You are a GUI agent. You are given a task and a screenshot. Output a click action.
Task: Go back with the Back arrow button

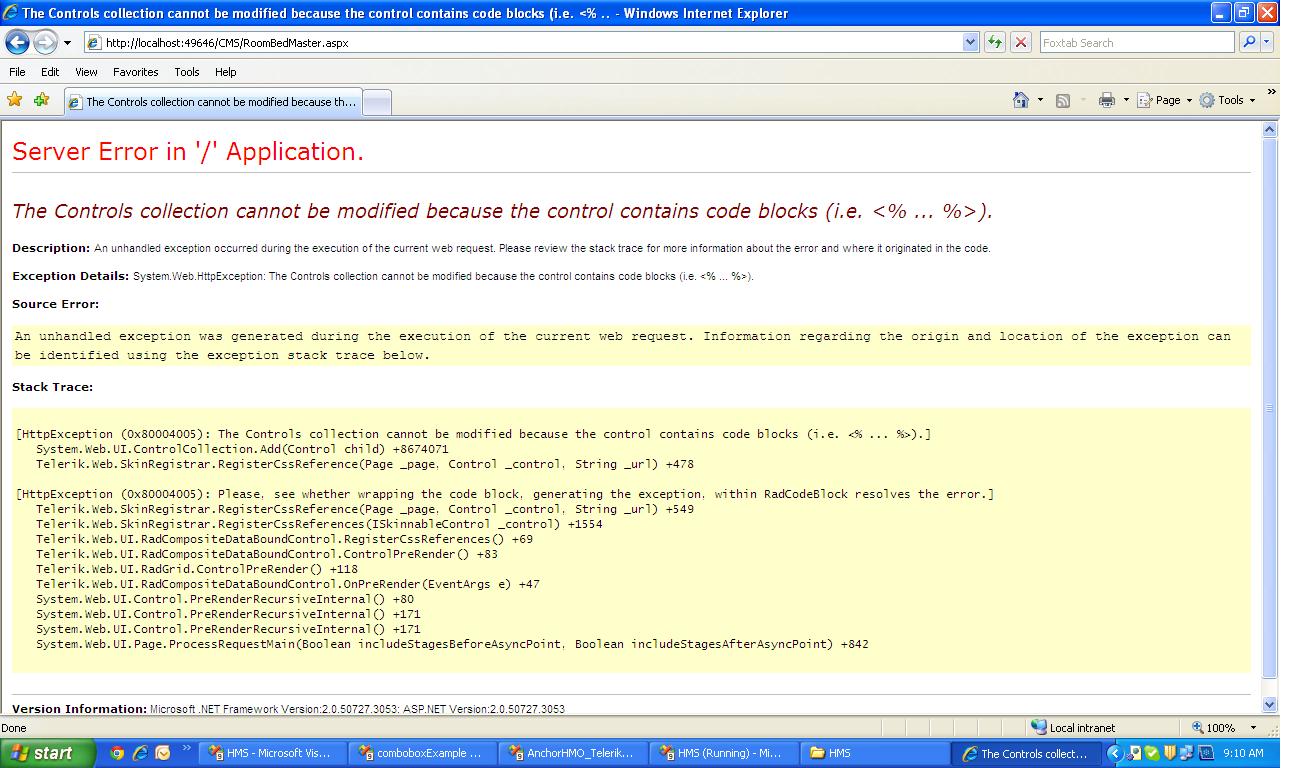18,42
